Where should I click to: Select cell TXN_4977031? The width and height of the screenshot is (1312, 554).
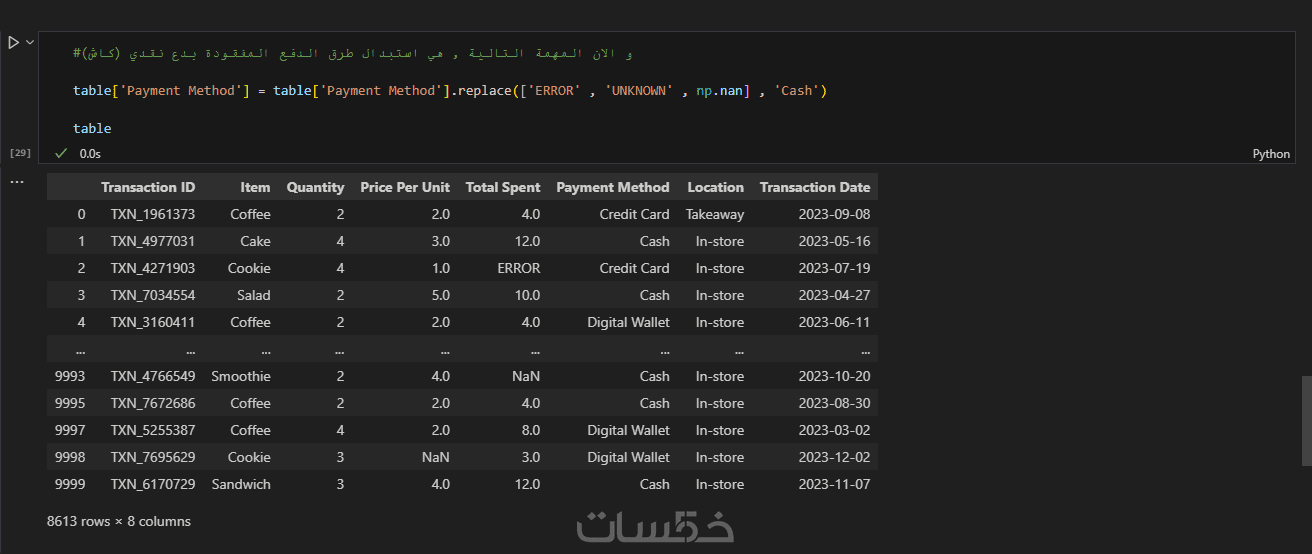[153, 241]
